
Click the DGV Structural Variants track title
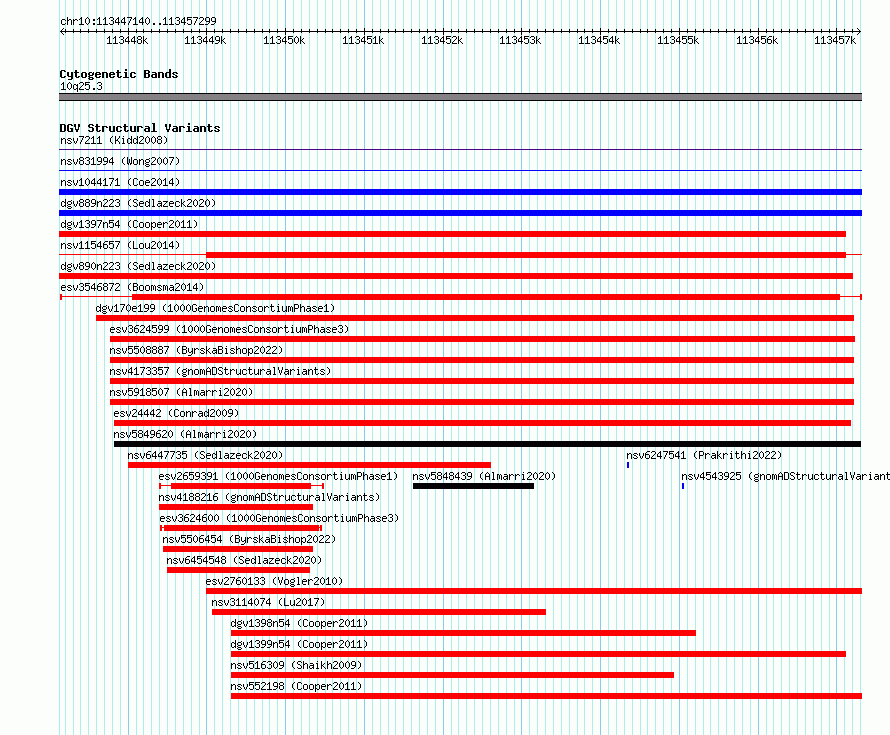140,128
